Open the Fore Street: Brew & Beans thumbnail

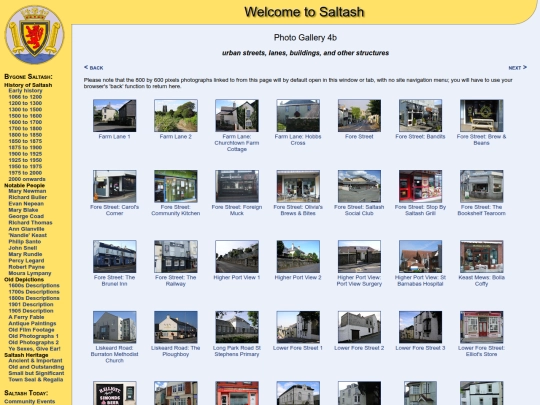[x=481, y=116]
